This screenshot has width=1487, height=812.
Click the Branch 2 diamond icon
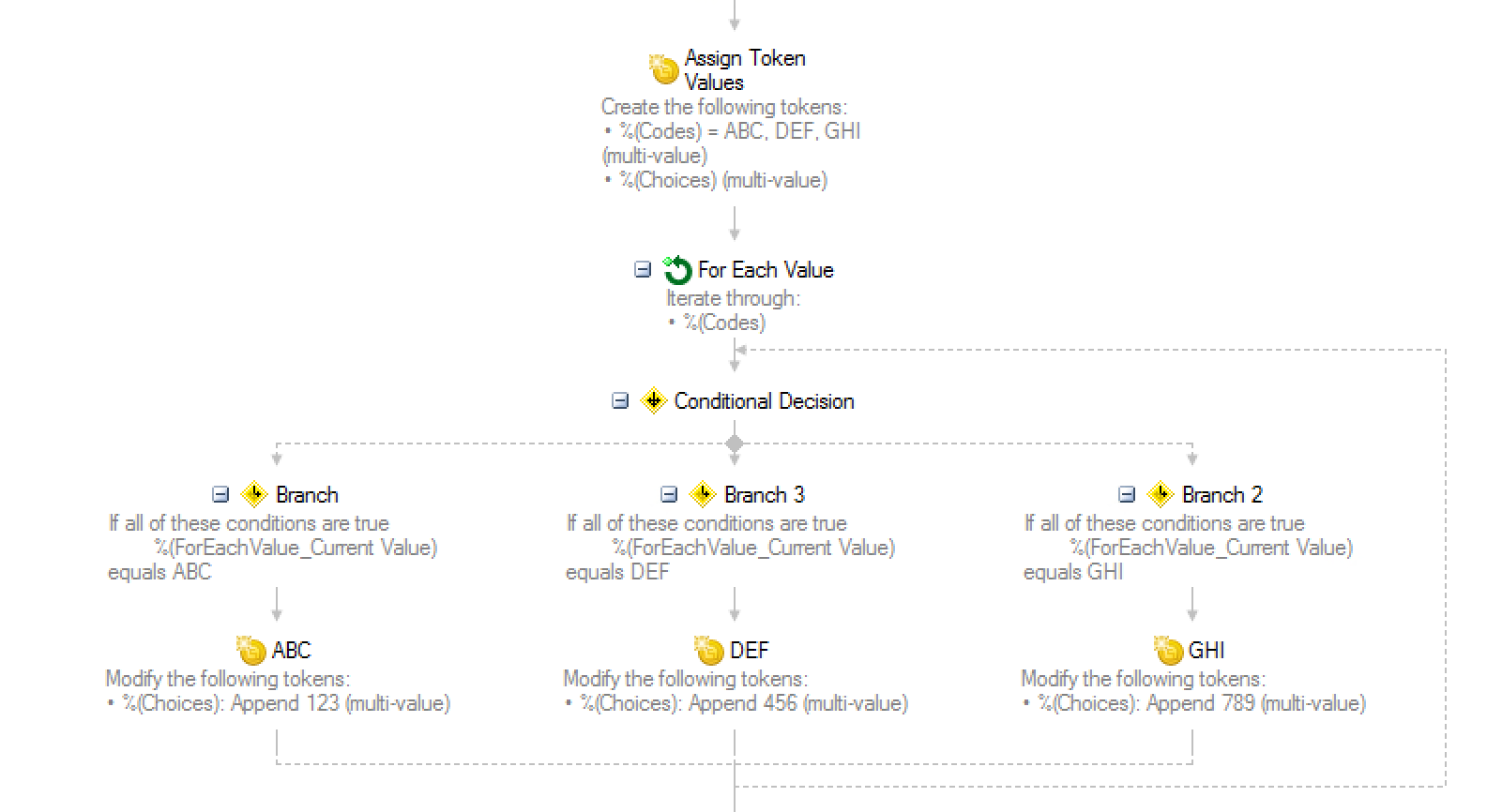coord(1161,495)
